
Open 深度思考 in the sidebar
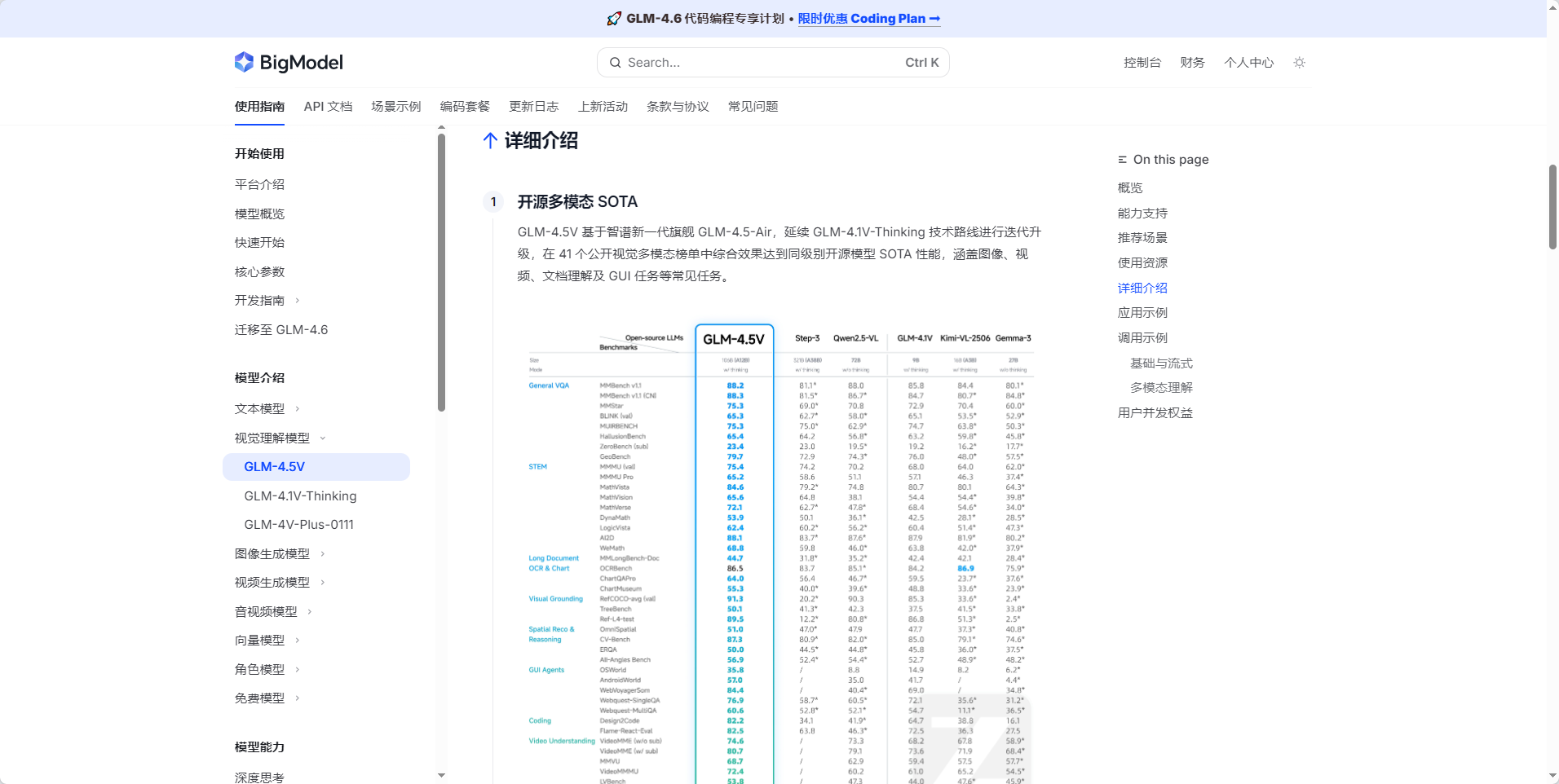point(259,777)
